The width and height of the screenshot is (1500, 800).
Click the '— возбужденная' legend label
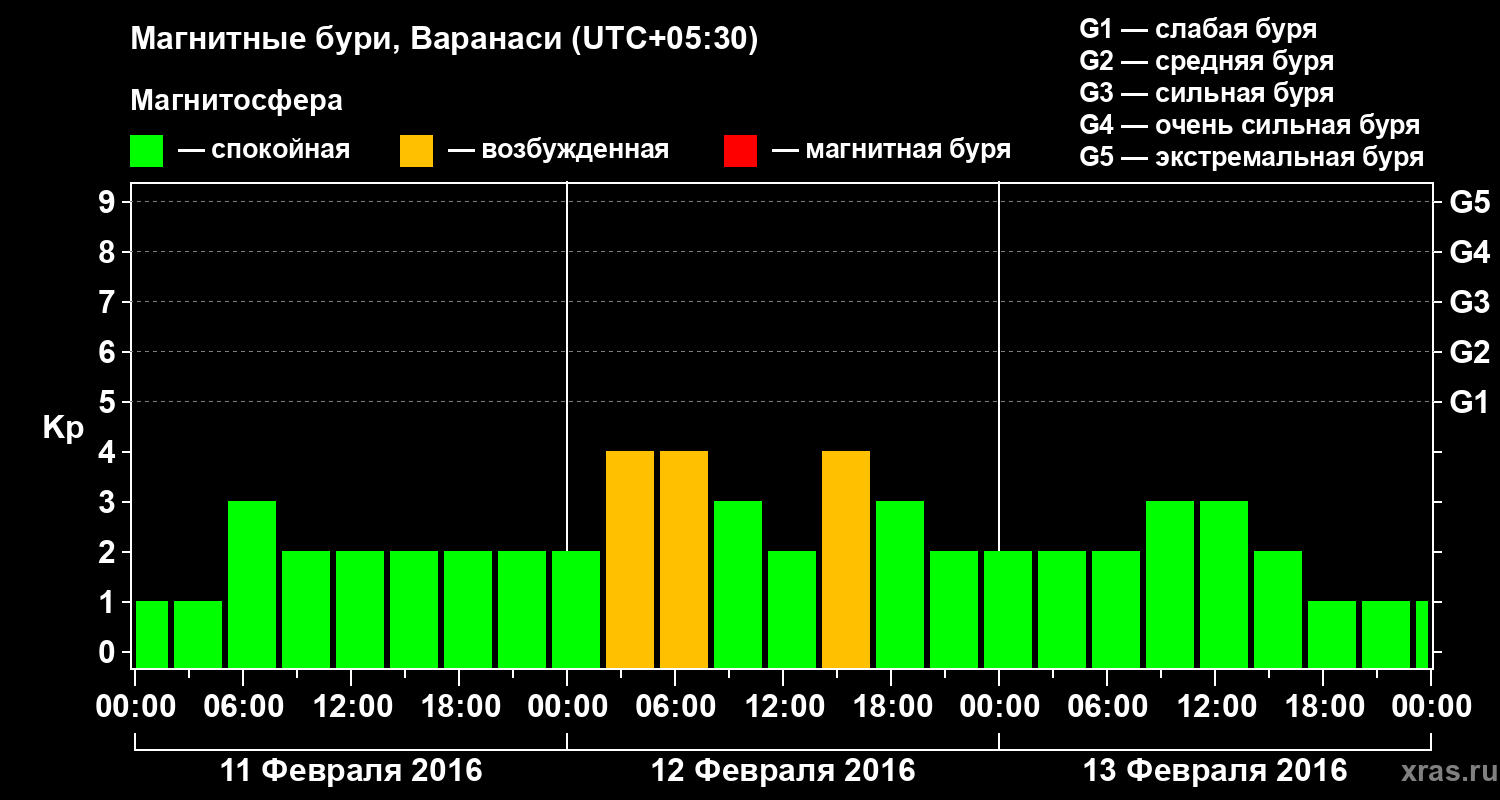click(558, 150)
